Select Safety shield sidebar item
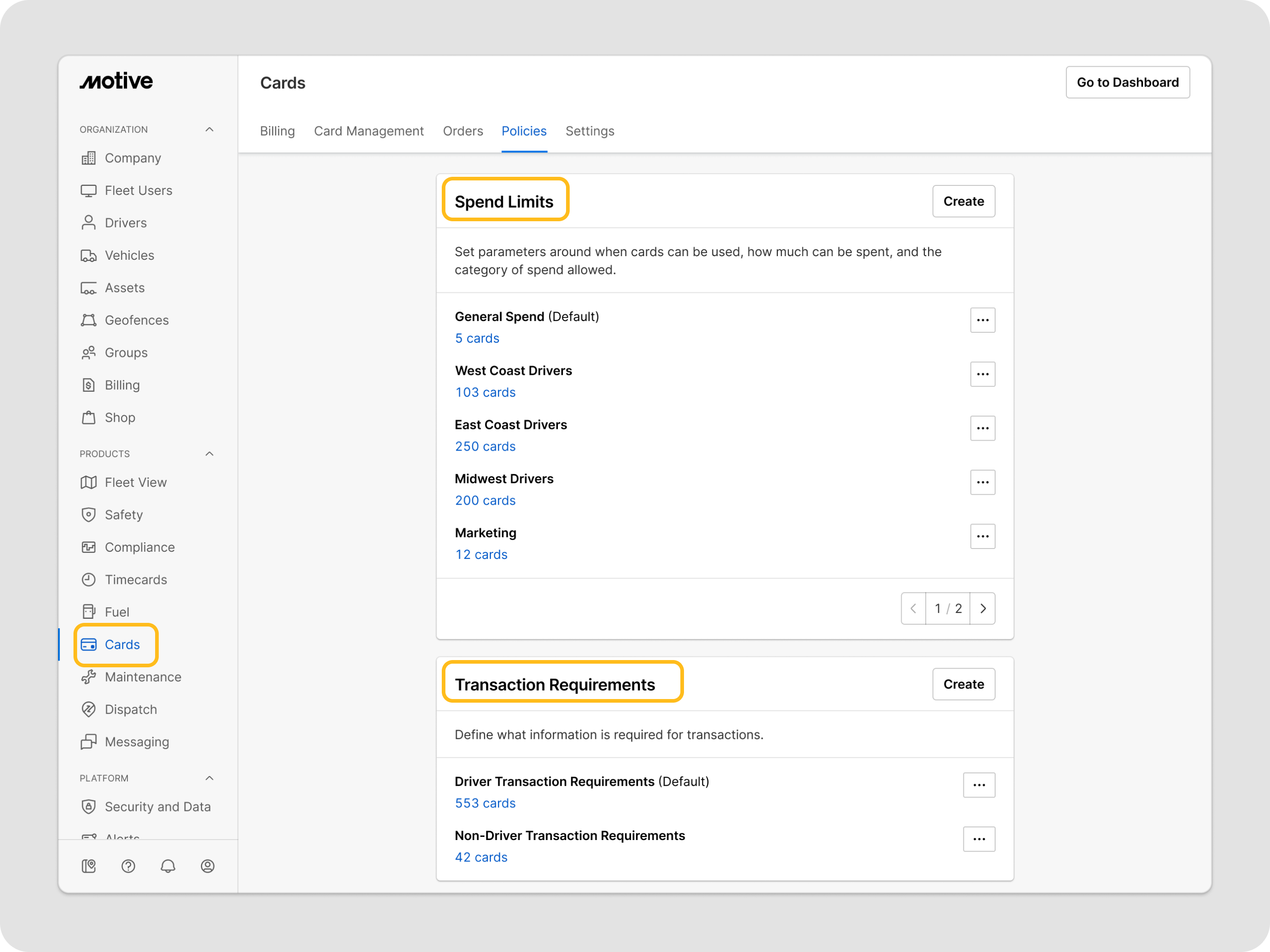The image size is (1270, 952). (x=123, y=515)
